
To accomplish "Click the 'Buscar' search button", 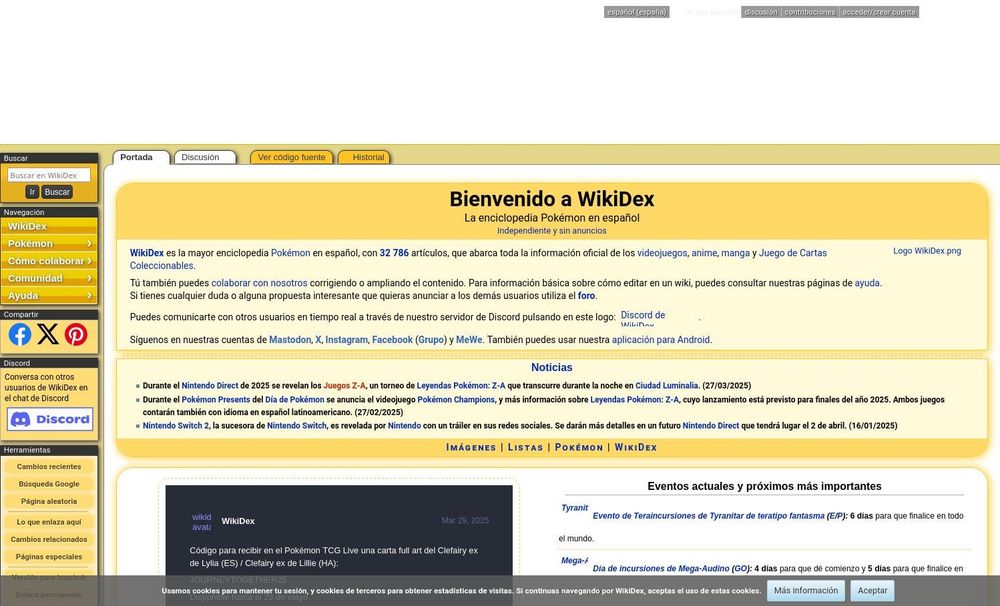I will 57,192.
